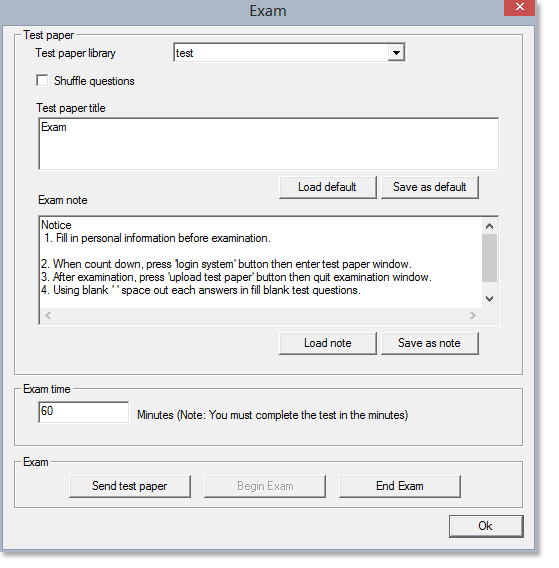Viewport: 559px width, 568px height.
Task: Click the exam note vertical scrollbar thumb
Action: pyautogui.click(x=489, y=258)
